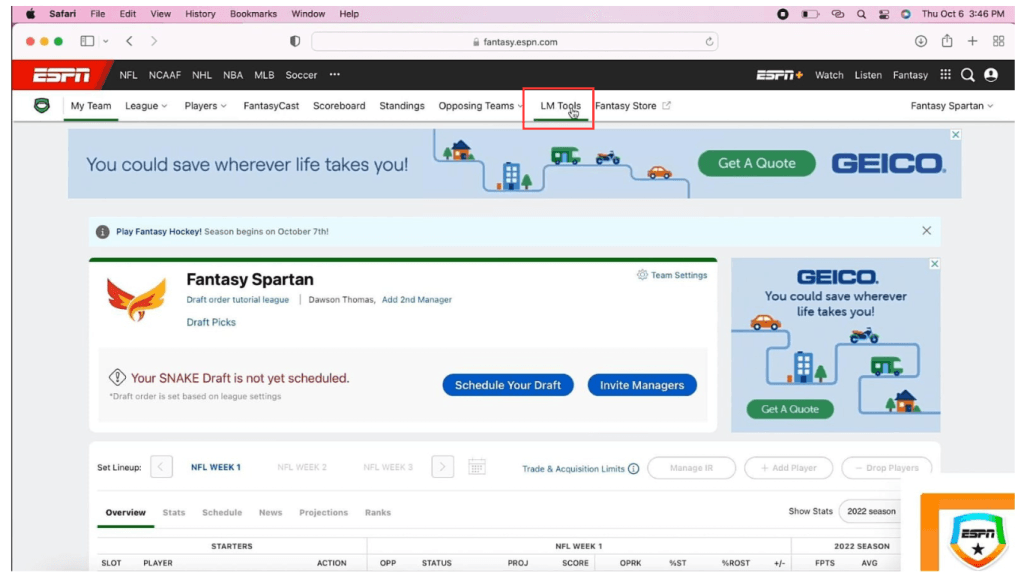The image size is (1024, 576).
Task: Click the ESPN+ logo
Action: coord(780,75)
